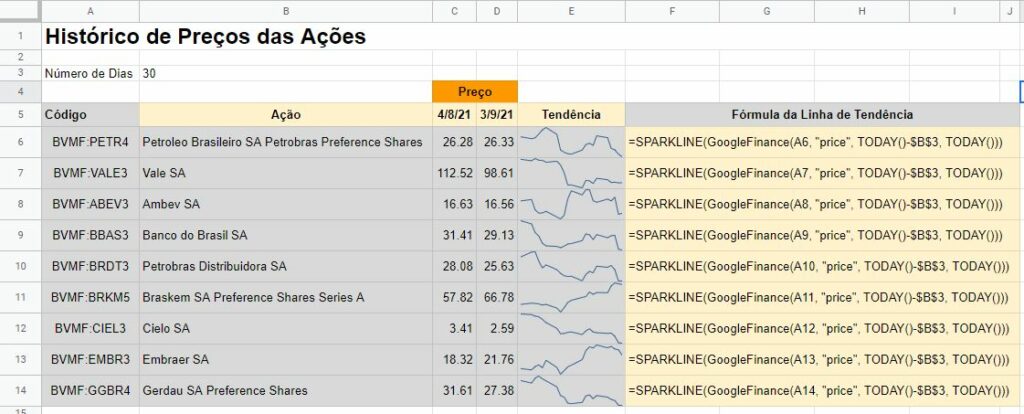Viewport: 1024px width, 414px height.
Task: Select the row 6 header
Action: click(x=20, y=142)
